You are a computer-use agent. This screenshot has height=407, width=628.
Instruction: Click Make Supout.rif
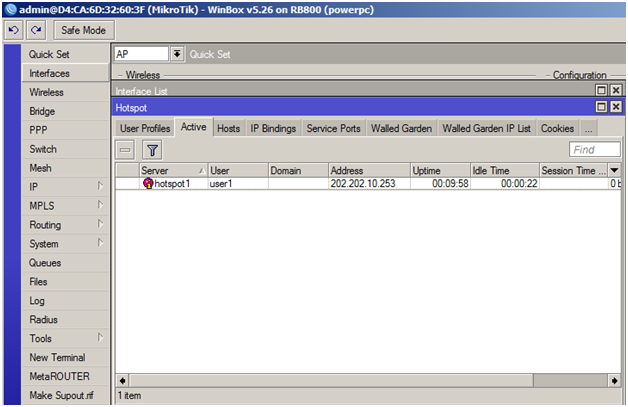point(65,395)
